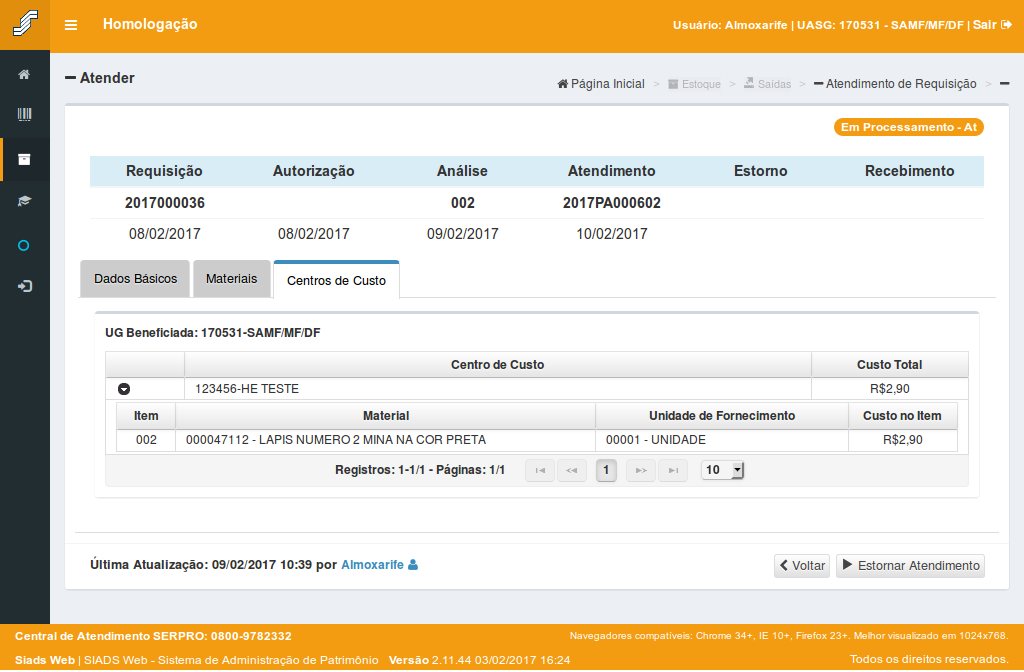1024x672 pixels.
Task: Click the Estoque breadcrumb
Action: 694,84
